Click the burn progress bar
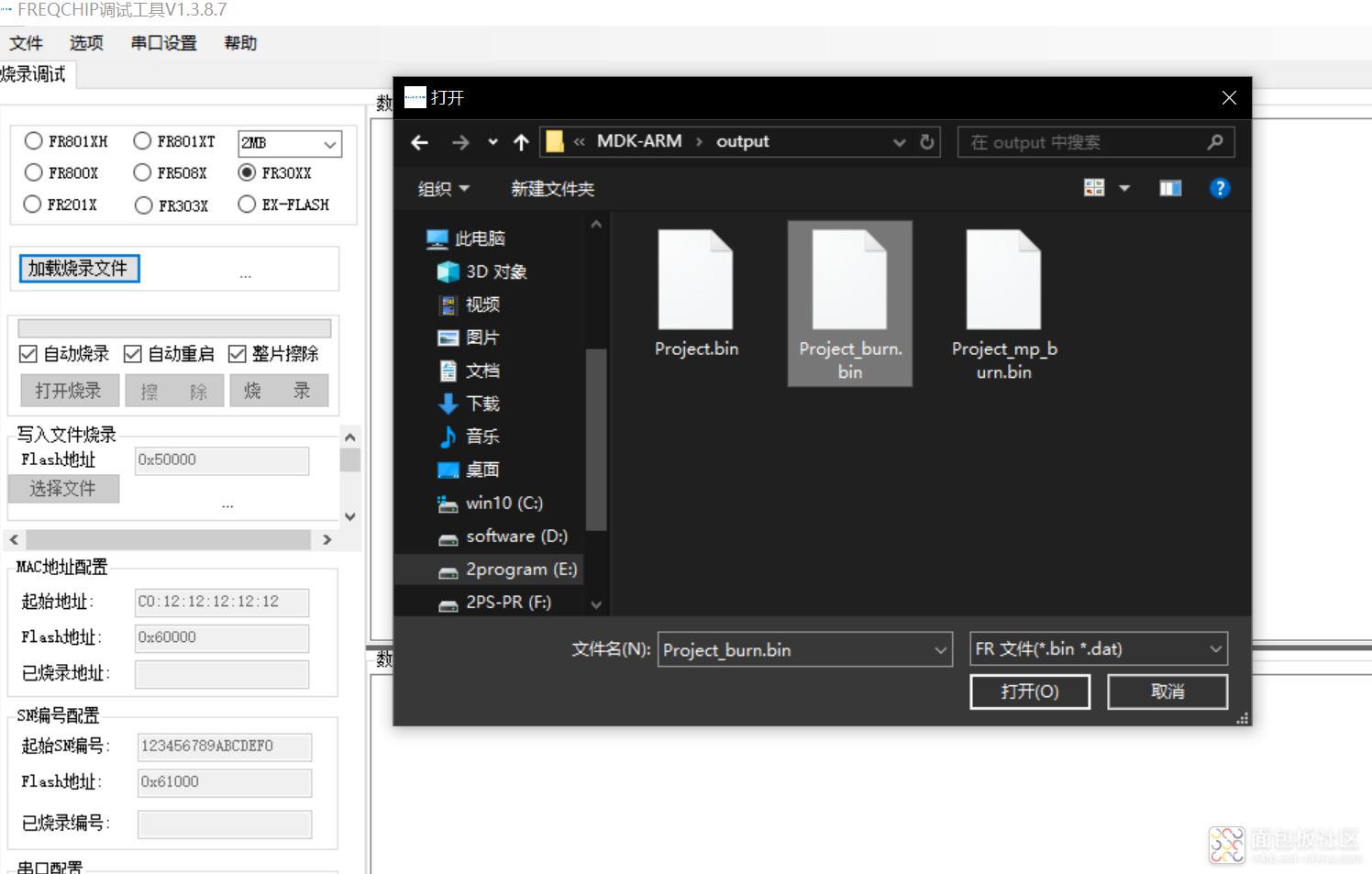Image resolution: width=1372 pixels, height=874 pixels. click(174, 327)
